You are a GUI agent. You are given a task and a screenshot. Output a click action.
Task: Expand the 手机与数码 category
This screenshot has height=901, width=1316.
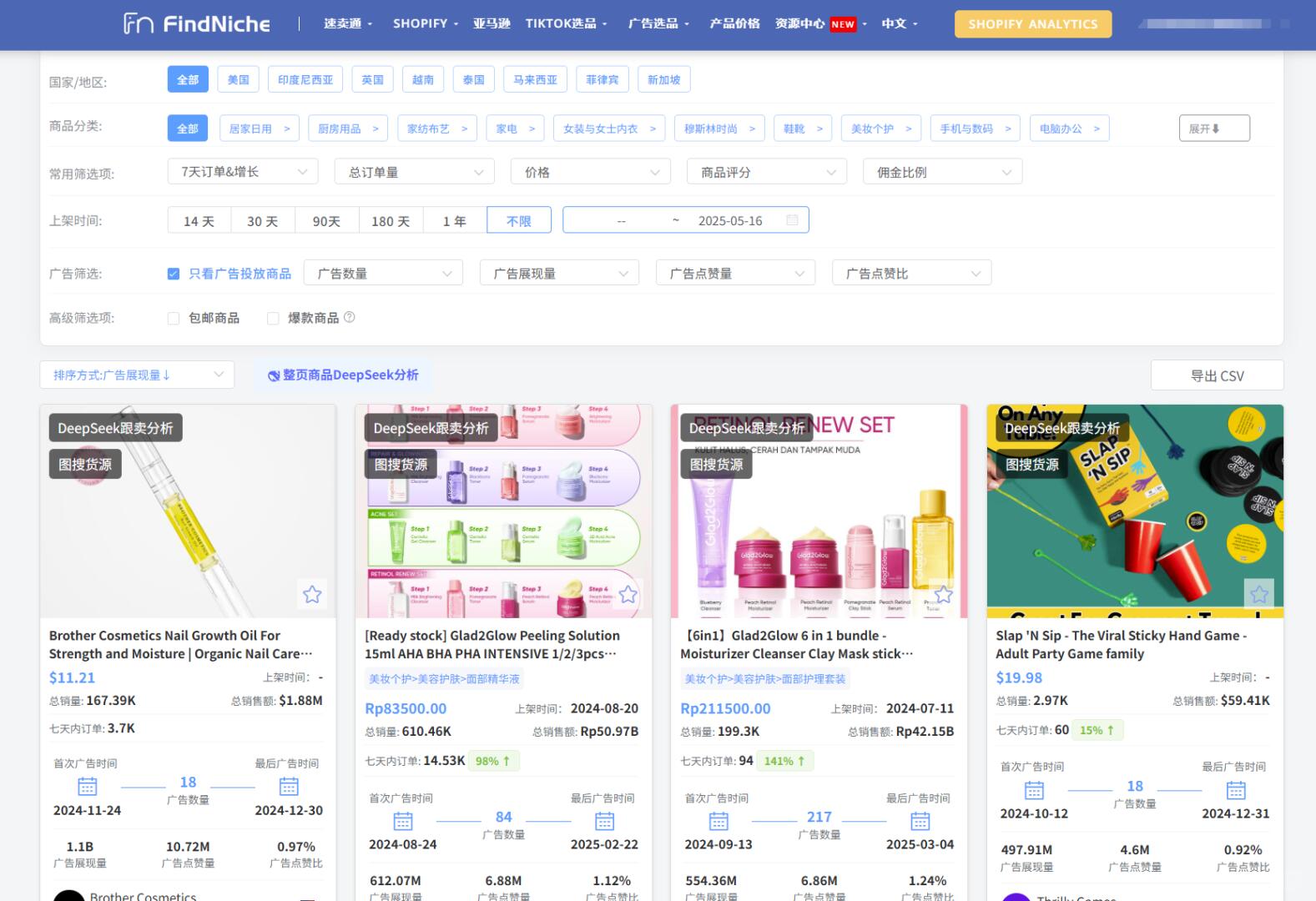976,128
